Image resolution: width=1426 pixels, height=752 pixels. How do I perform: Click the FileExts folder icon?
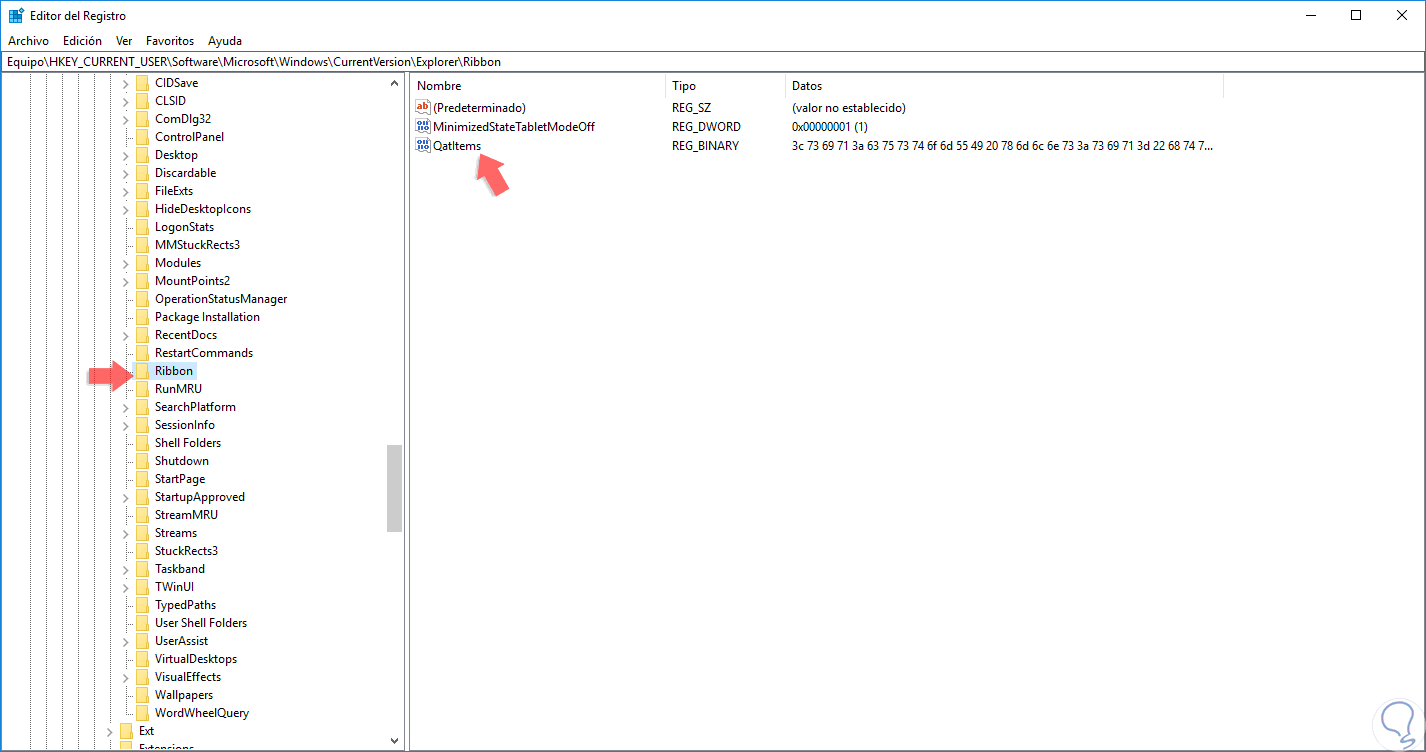click(142, 191)
